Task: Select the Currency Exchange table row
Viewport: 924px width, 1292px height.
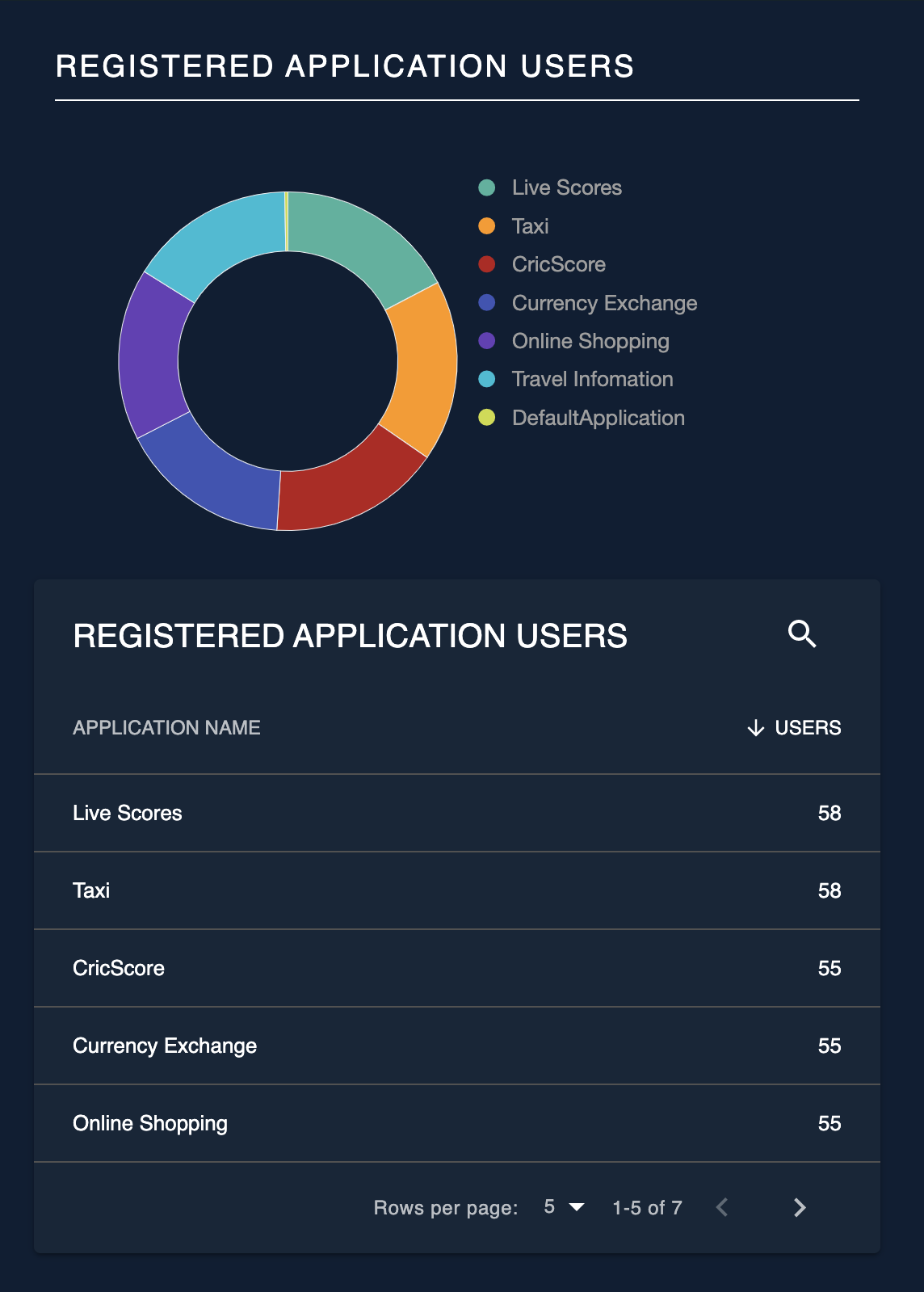Action: [457, 1046]
